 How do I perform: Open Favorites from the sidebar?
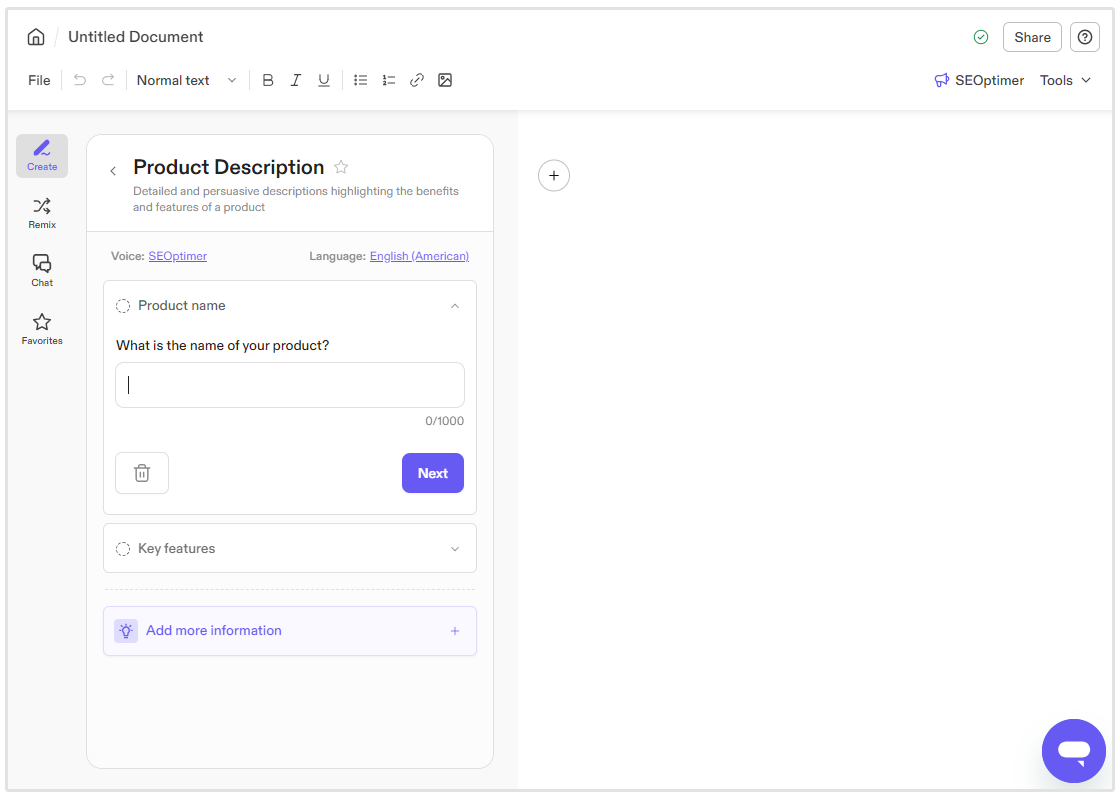41,328
